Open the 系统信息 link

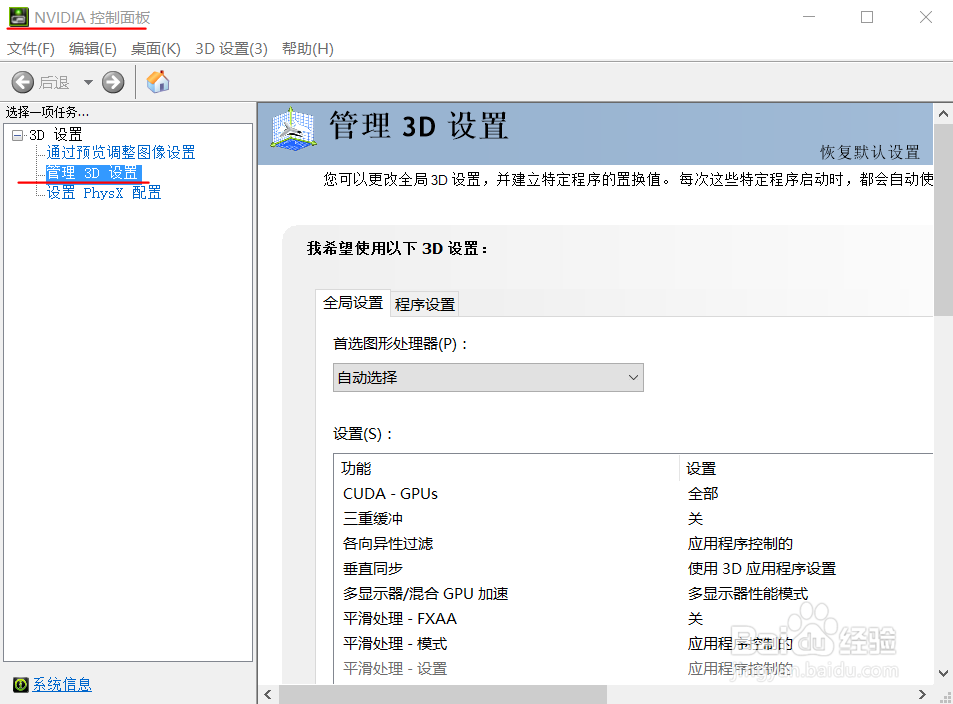coord(62,685)
